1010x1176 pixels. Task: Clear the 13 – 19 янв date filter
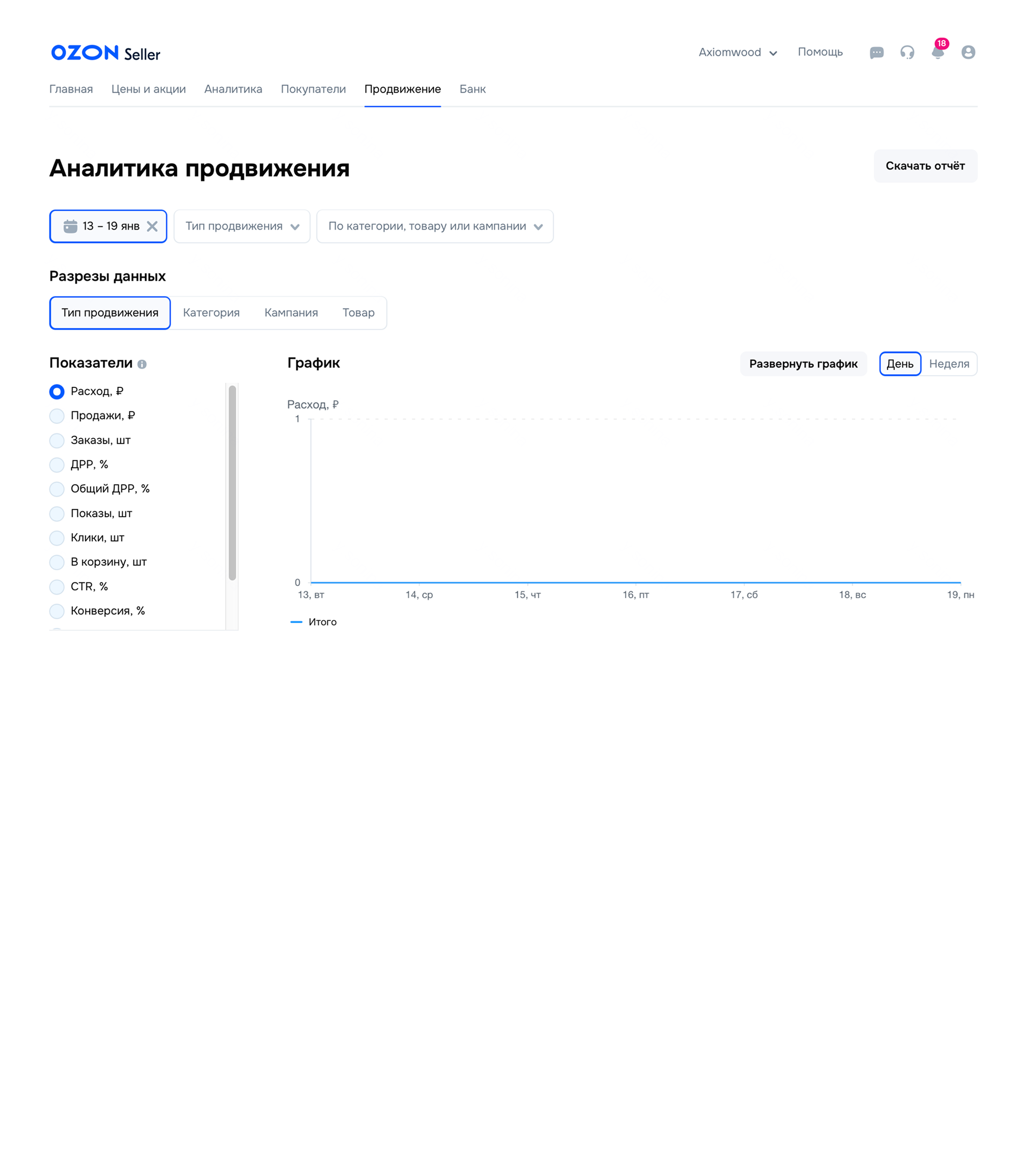coord(152,227)
